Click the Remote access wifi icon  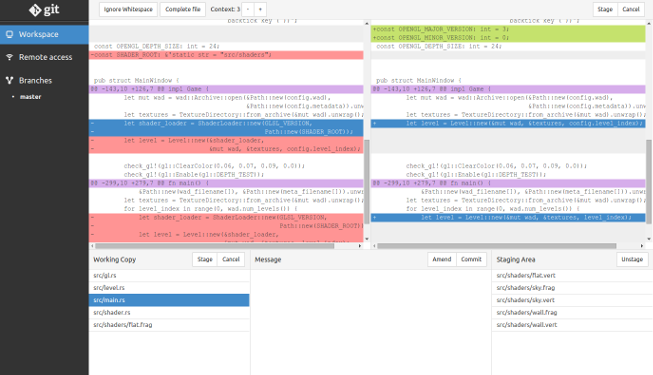pyautogui.click(x=9, y=57)
